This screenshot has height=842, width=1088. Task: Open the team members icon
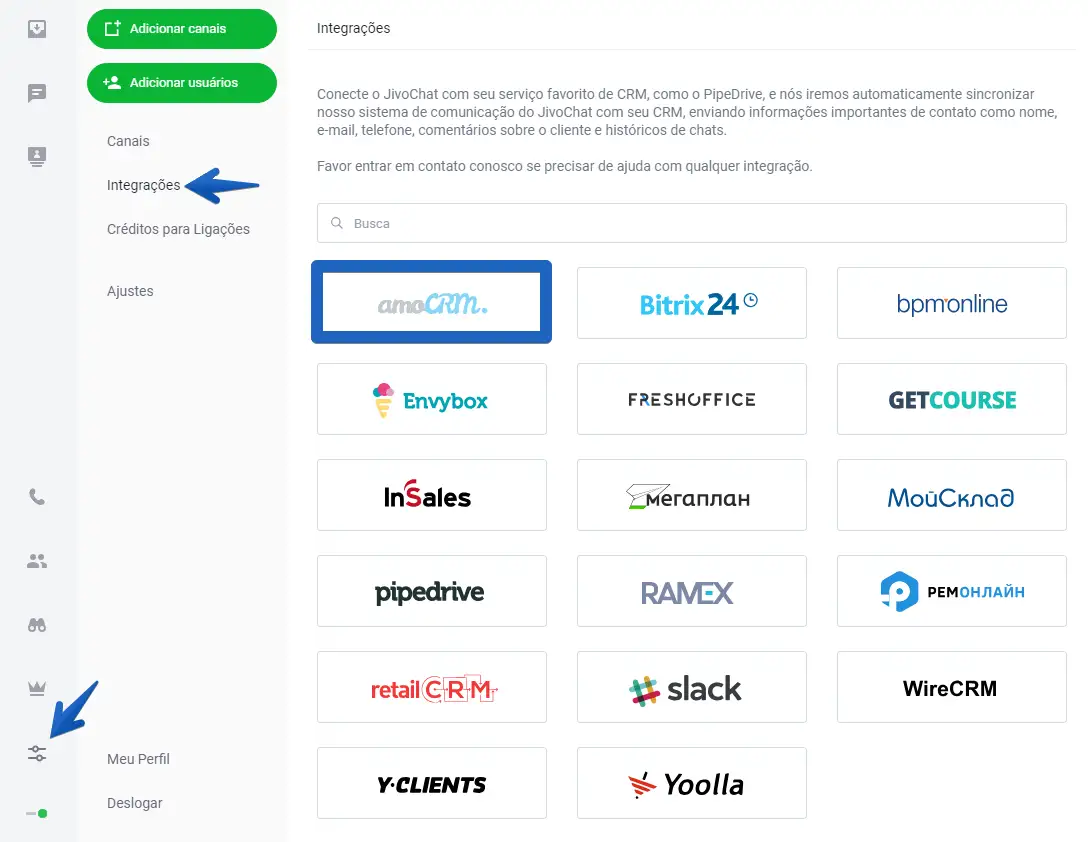[x=37, y=561]
